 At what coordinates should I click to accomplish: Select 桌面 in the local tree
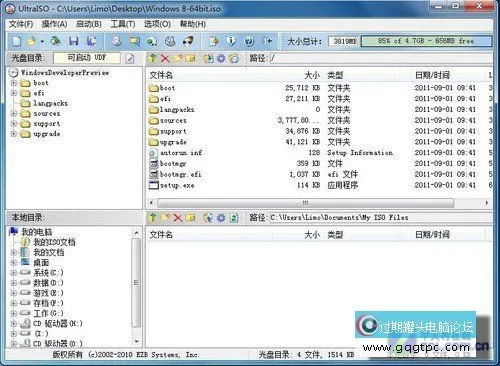[41, 262]
